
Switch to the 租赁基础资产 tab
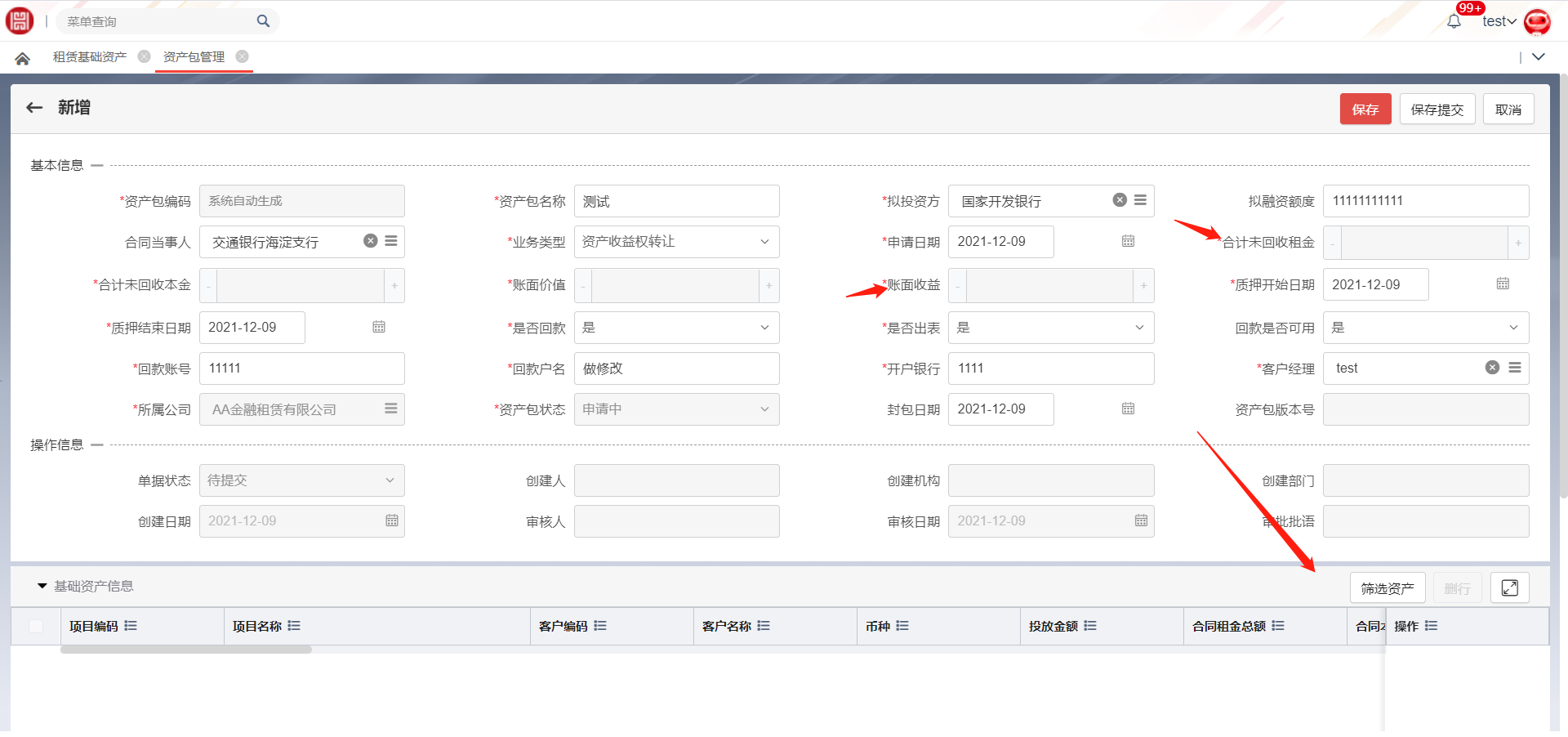tap(90, 57)
